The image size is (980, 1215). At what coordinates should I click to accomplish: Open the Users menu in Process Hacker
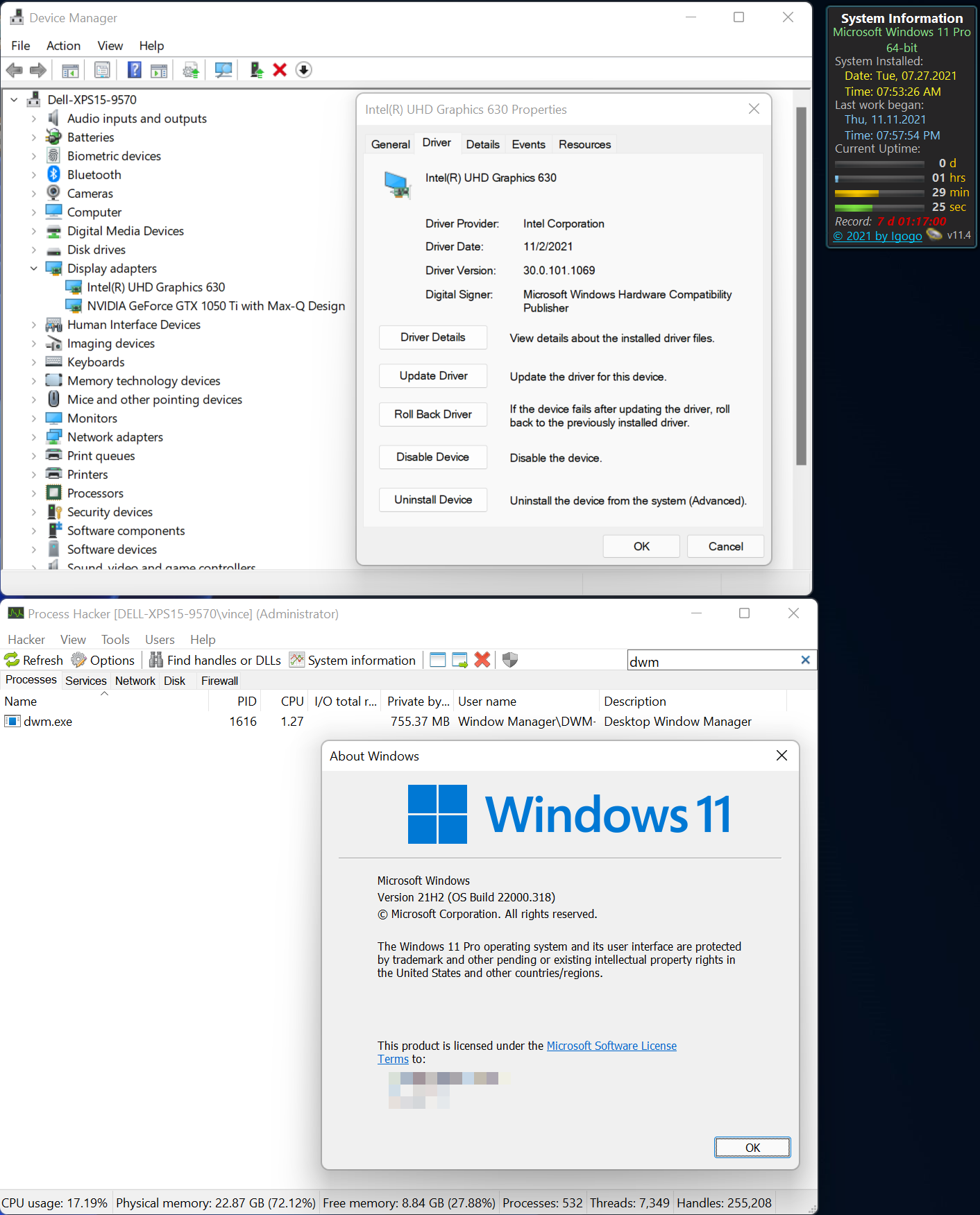[x=160, y=640]
